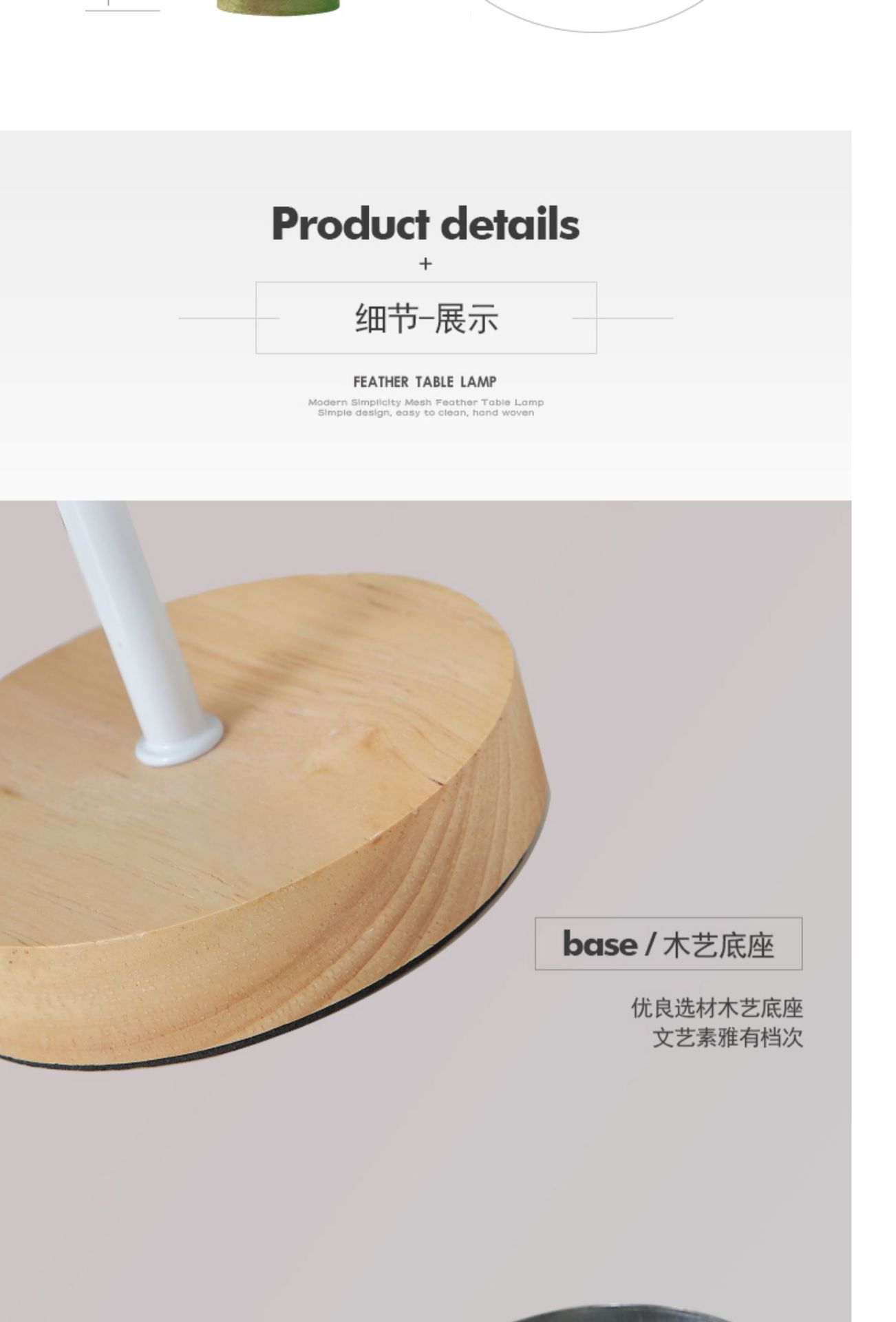Click the Simple design, easy to clean line
This screenshot has height=1322, width=896.
tap(425, 413)
